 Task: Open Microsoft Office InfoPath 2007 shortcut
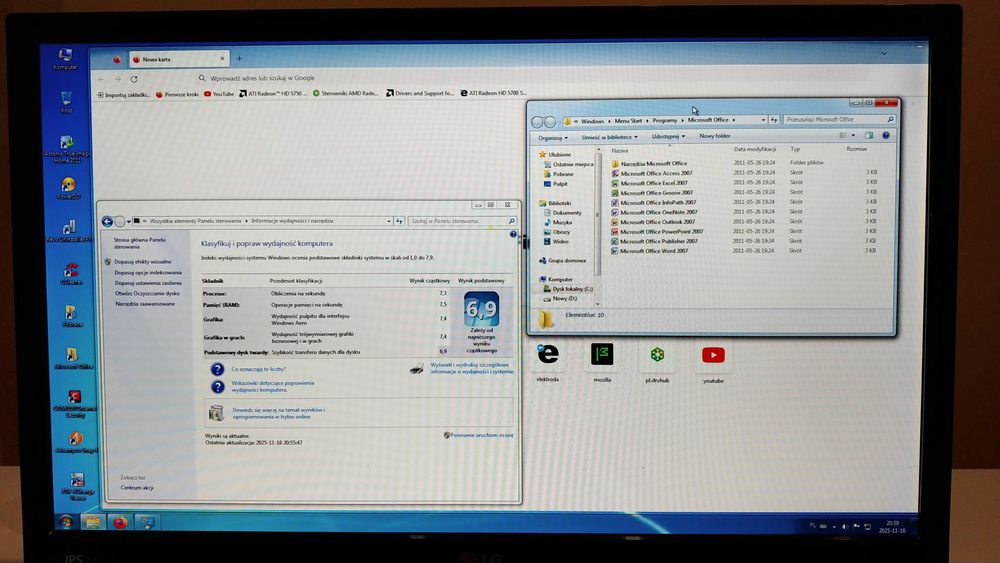[653, 202]
